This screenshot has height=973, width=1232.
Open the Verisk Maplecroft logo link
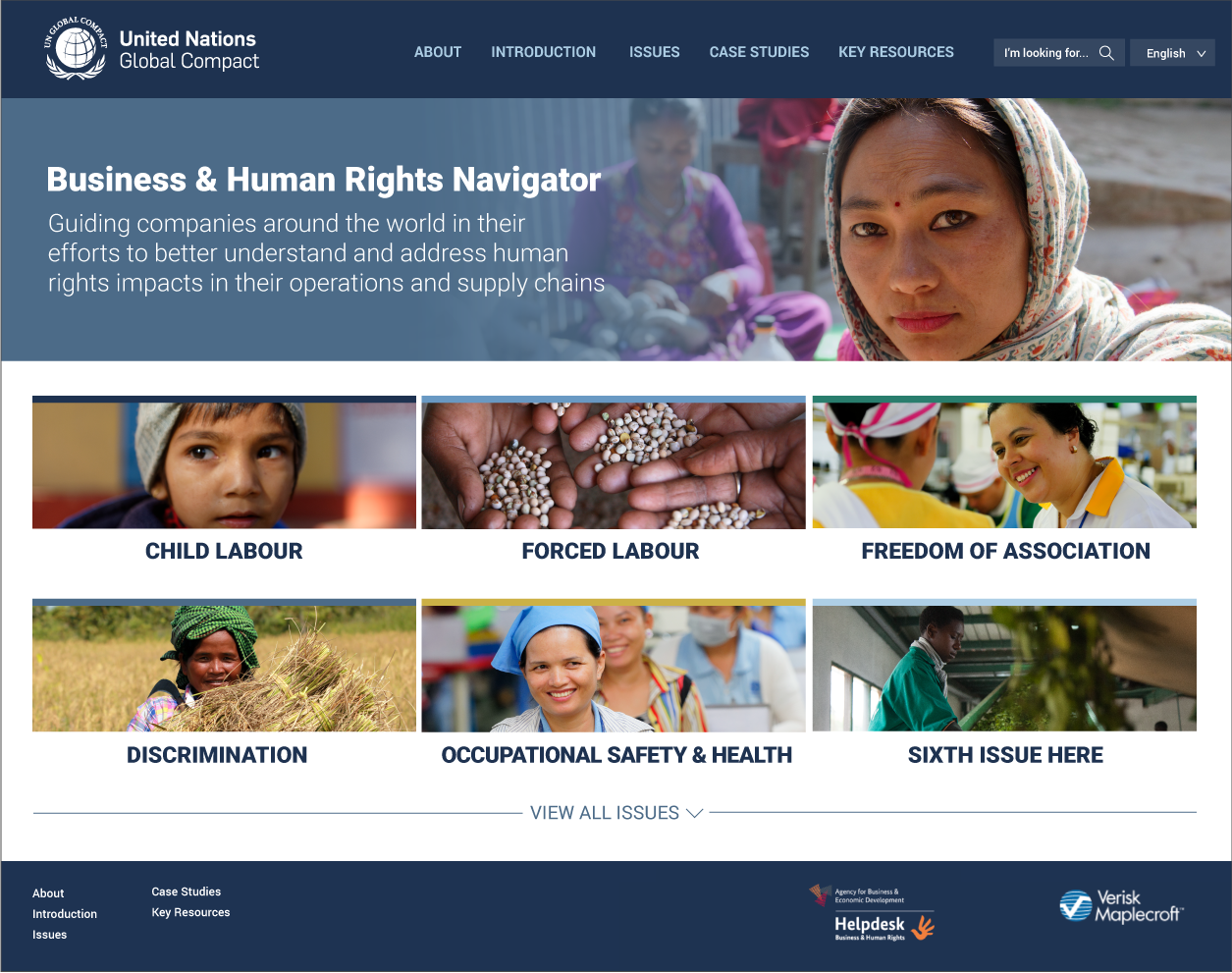[x=1121, y=906]
